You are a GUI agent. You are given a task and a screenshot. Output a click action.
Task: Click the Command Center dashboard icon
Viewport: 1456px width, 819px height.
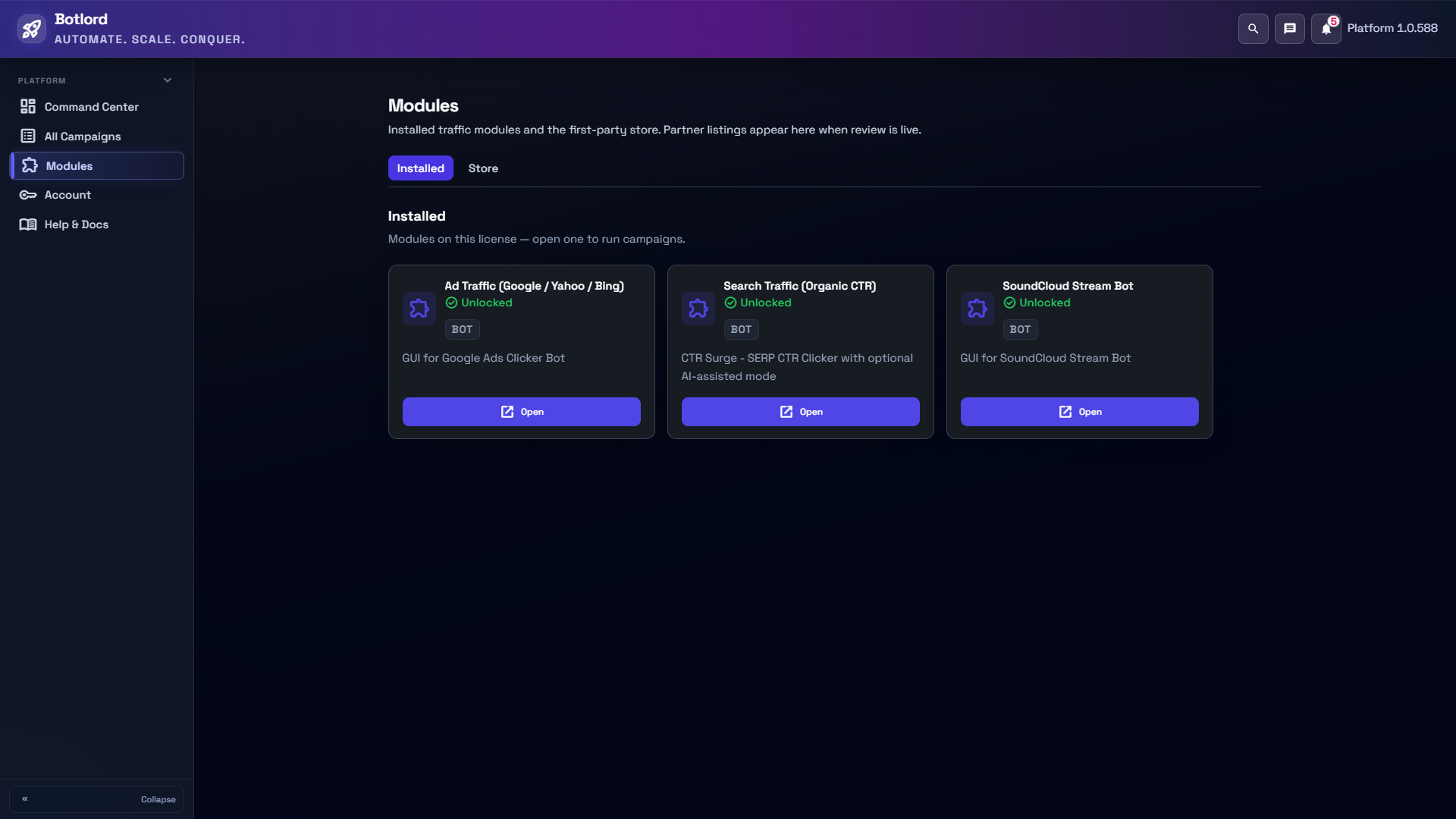[28, 107]
